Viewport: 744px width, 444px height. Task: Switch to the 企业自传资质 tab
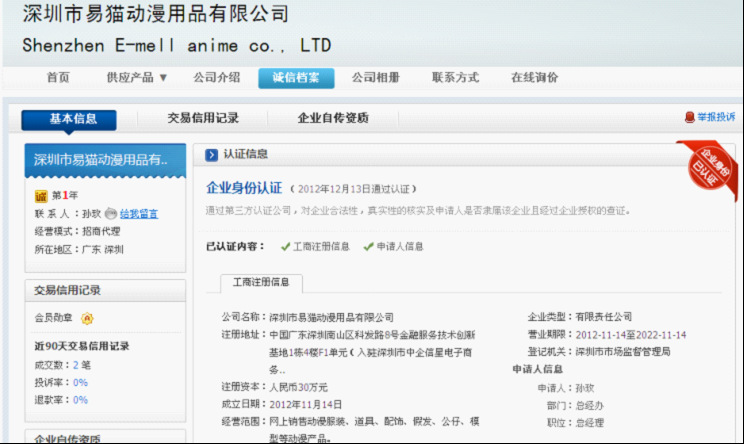[333, 118]
